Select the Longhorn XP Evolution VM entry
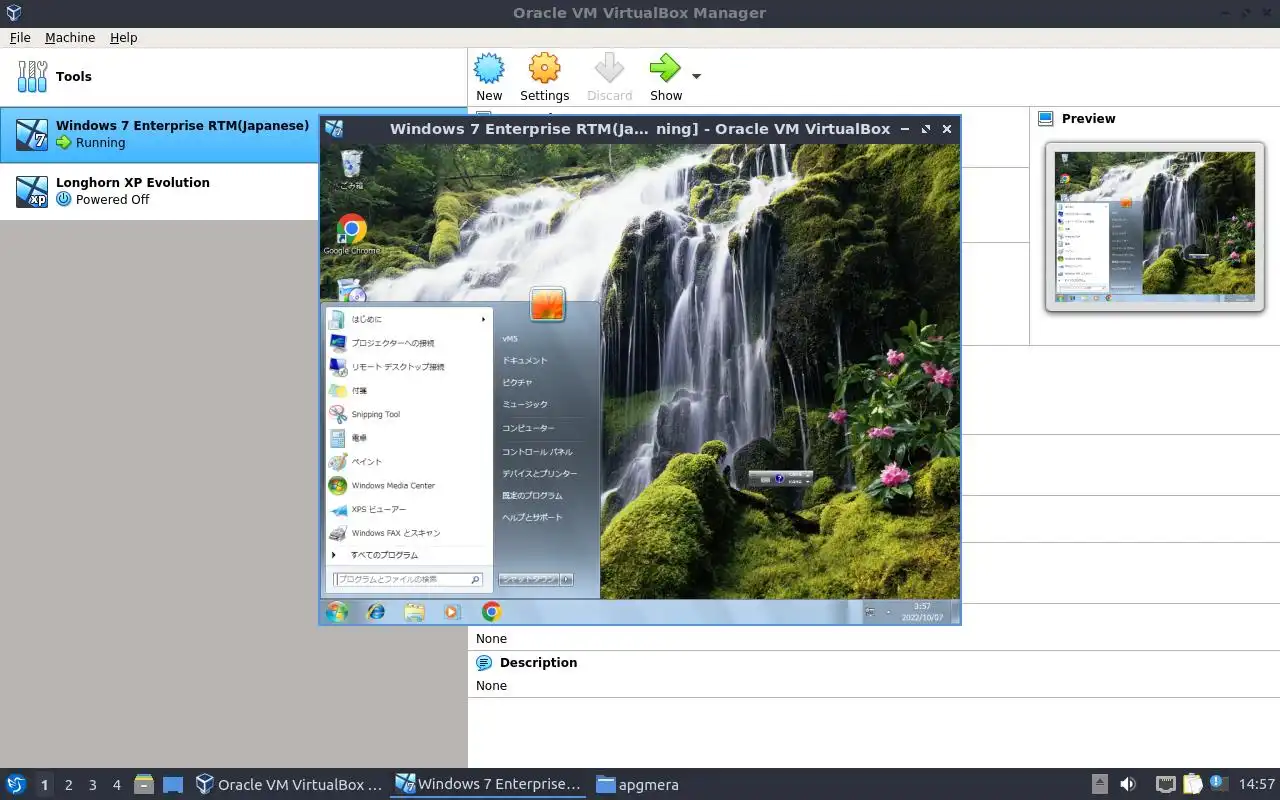This screenshot has width=1280, height=800. (234, 191)
